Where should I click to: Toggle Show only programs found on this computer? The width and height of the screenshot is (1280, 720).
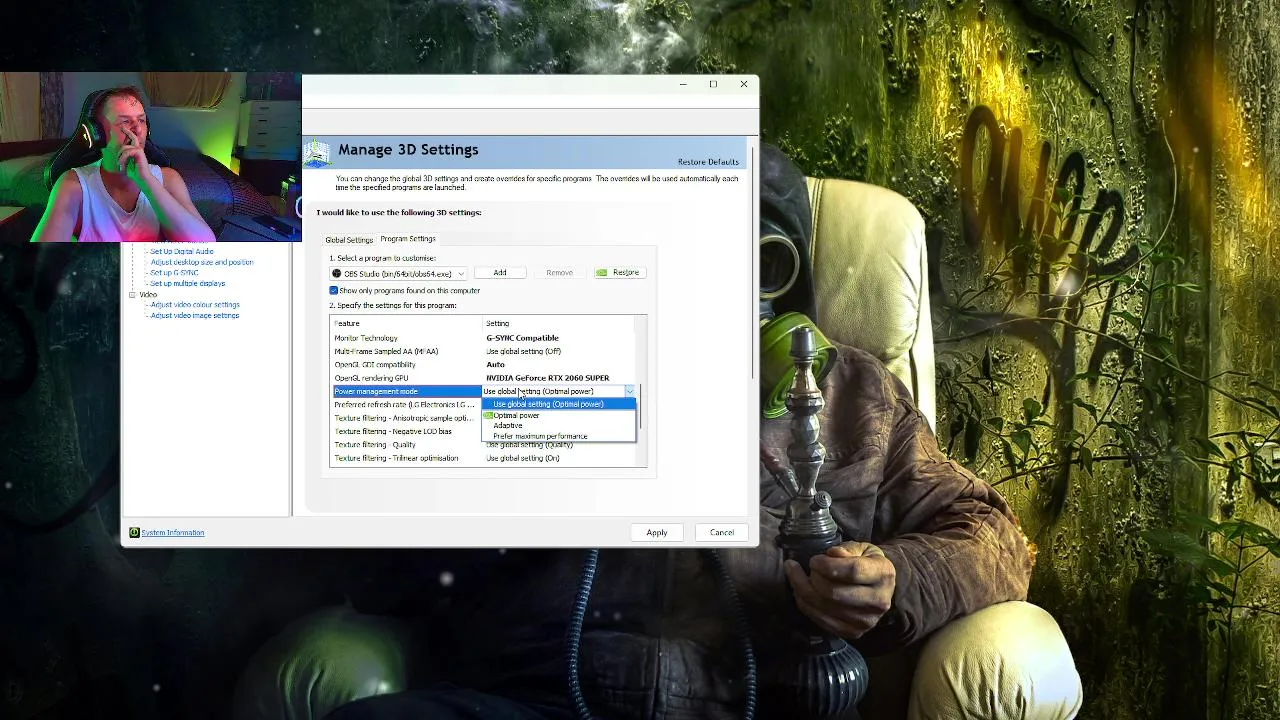pos(334,290)
